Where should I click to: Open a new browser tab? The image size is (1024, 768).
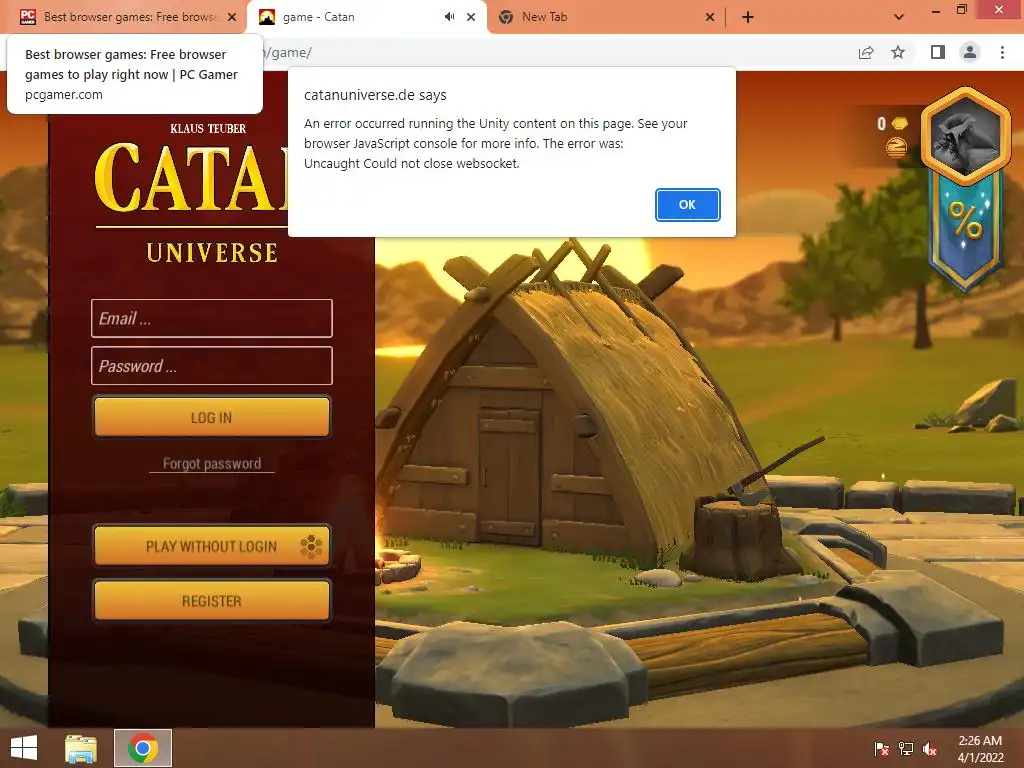748,17
